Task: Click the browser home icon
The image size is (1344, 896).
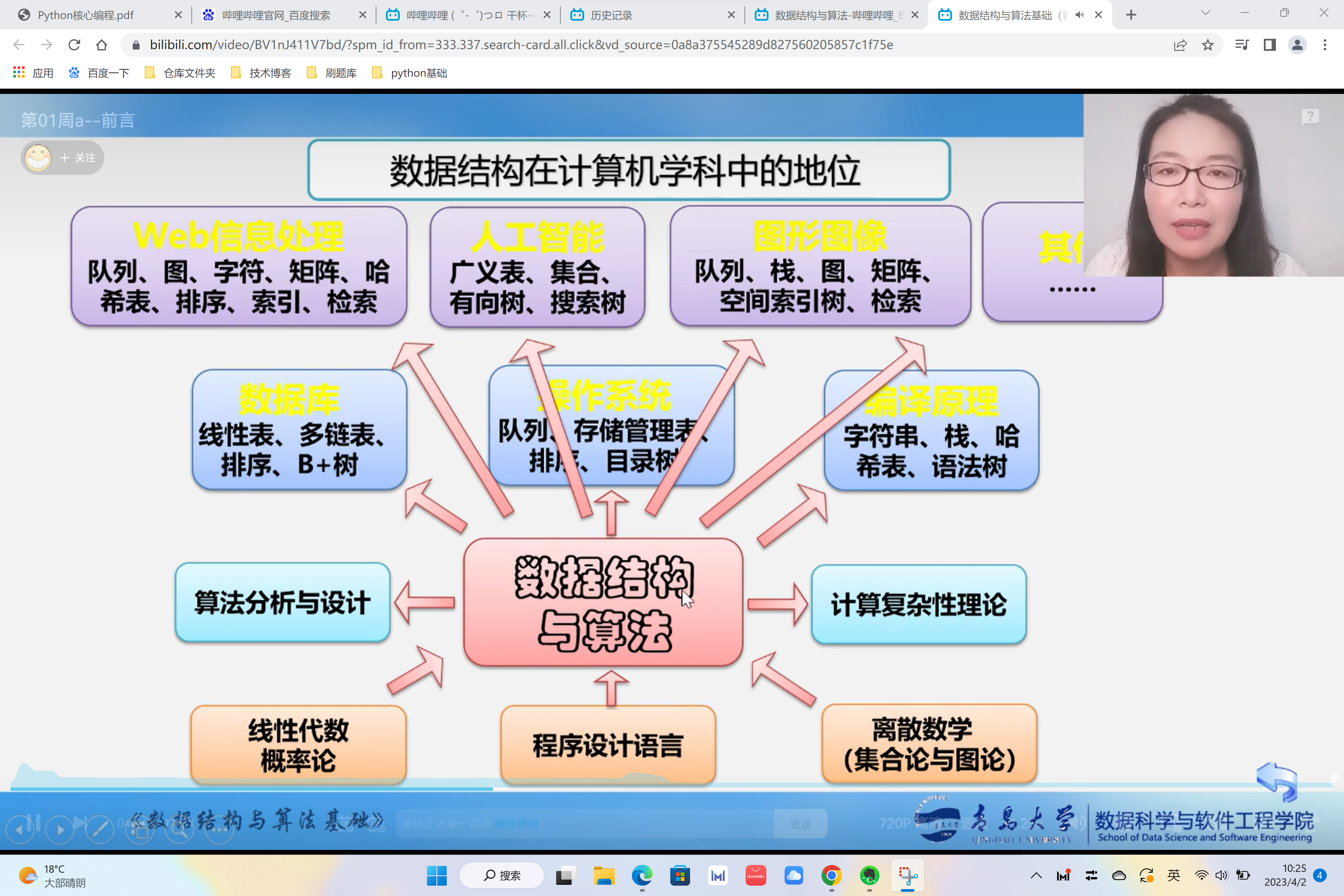Action: (x=102, y=44)
